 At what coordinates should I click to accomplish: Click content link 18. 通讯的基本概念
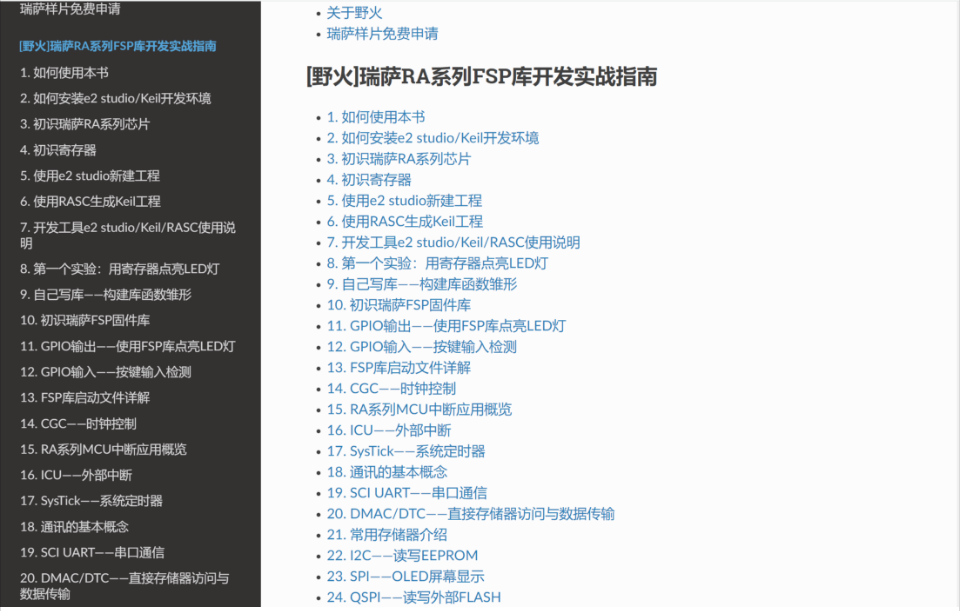[387, 472]
